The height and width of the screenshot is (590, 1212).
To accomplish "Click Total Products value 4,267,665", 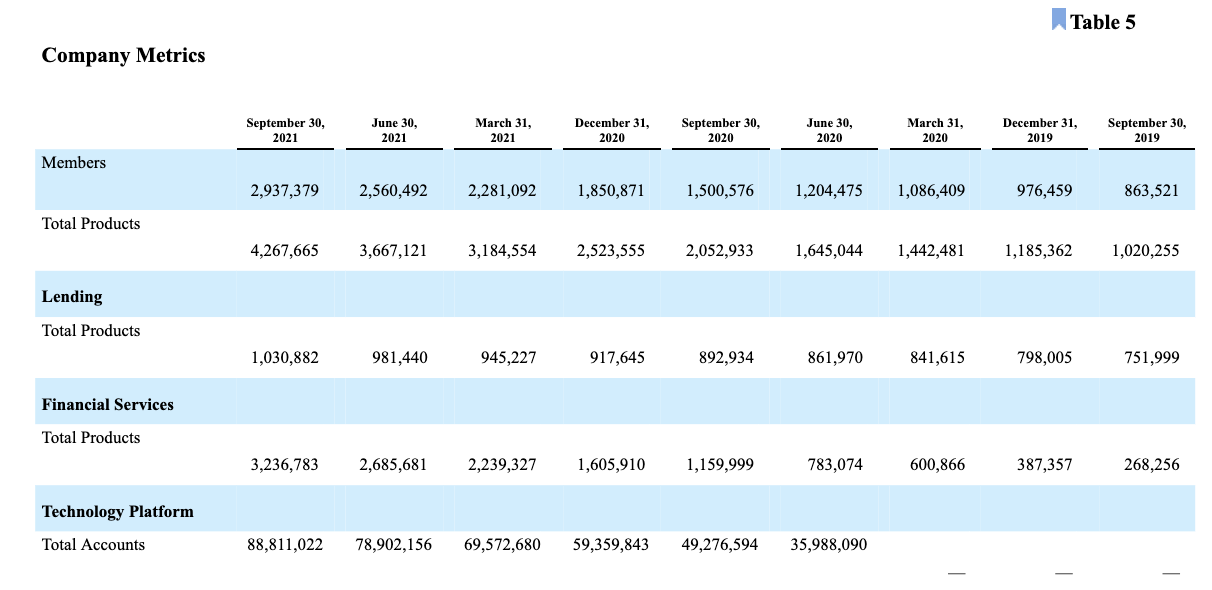I will pos(285,251).
